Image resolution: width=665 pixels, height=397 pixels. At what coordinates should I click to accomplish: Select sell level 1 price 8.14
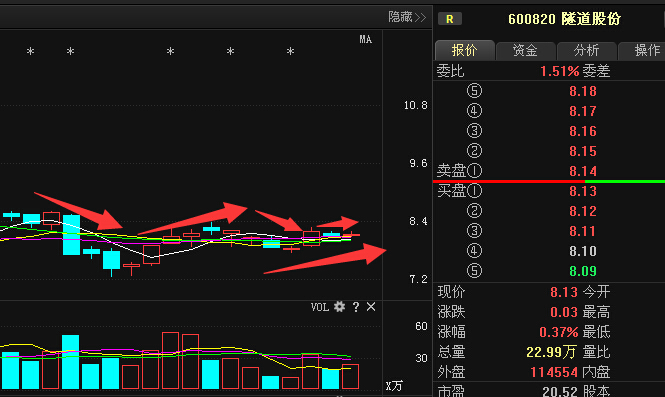click(x=583, y=171)
